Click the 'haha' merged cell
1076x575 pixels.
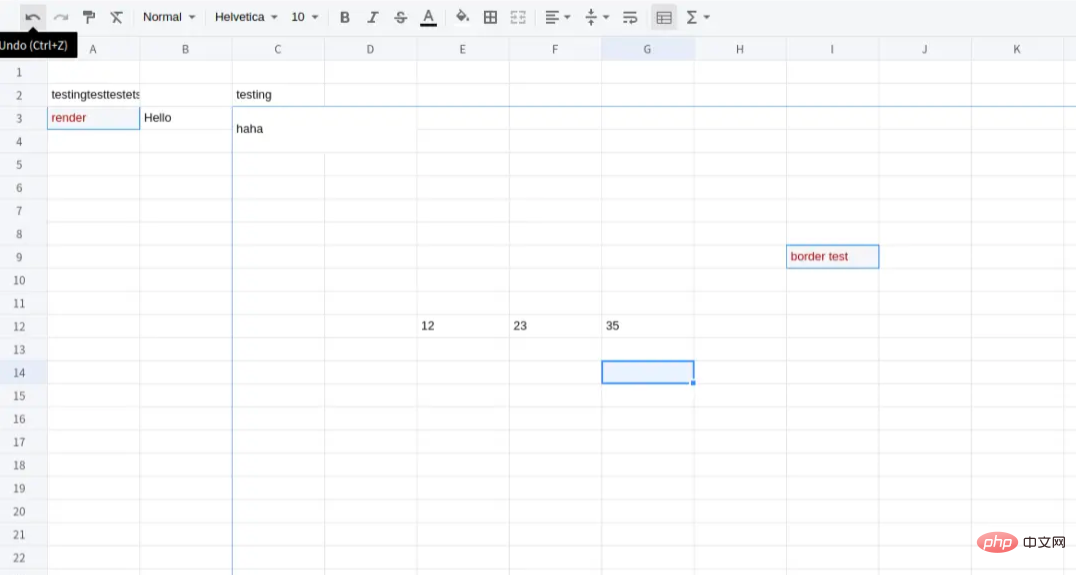325,130
